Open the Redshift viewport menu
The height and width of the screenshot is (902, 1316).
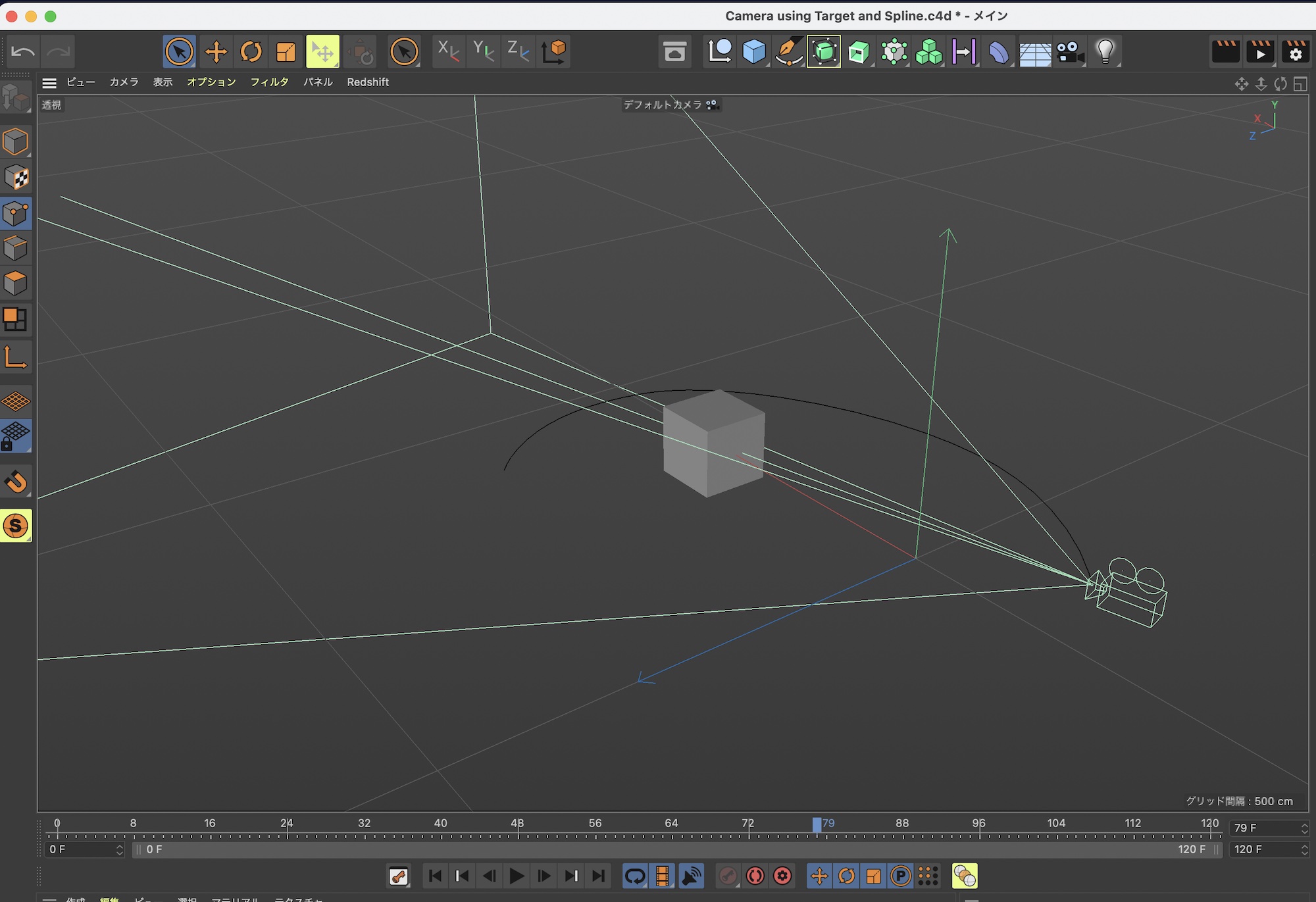click(x=368, y=82)
